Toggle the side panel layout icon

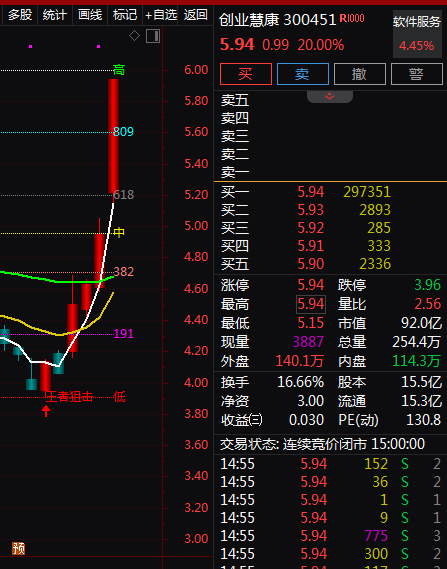[x=153, y=36]
